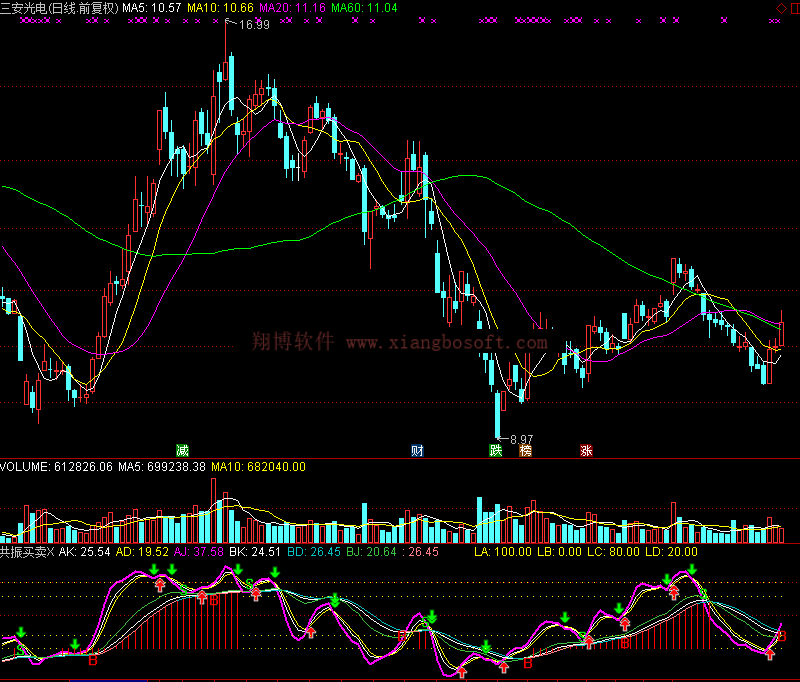Click the 8.97 low price label
800x682 pixels.
coord(521,439)
